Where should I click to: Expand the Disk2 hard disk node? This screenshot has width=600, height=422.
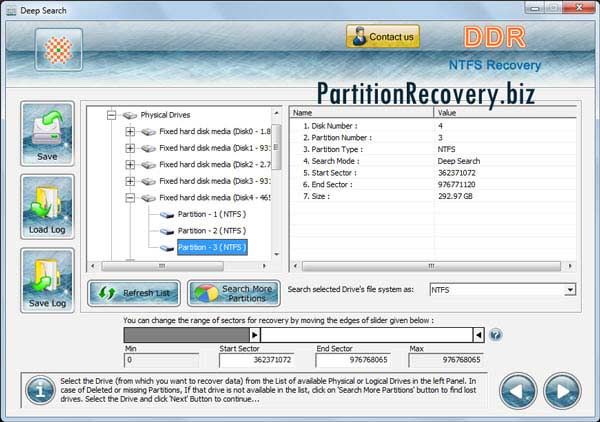[x=130, y=165]
